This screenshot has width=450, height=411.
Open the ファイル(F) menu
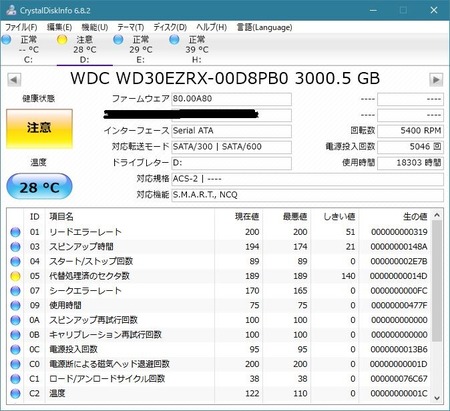pyautogui.click(x=21, y=27)
